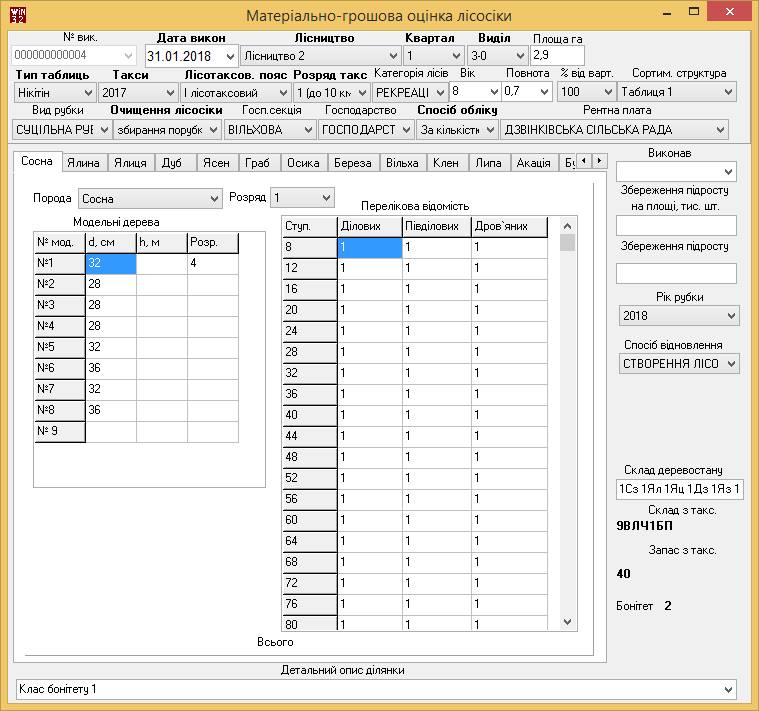Viewport: 759px width, 711px height.
Task: Select the Сосна tab
Action: 37,161
